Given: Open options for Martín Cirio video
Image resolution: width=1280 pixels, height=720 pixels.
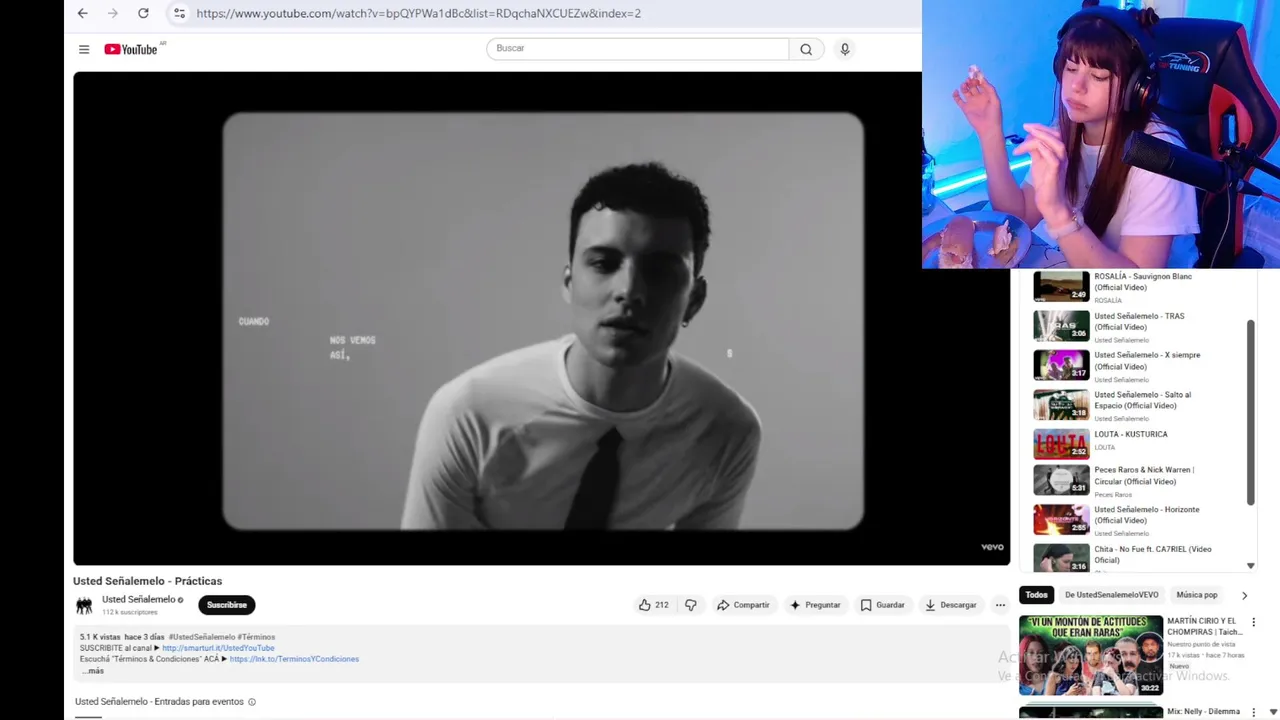Looking at the screenshot, I should click(1253, 622).
